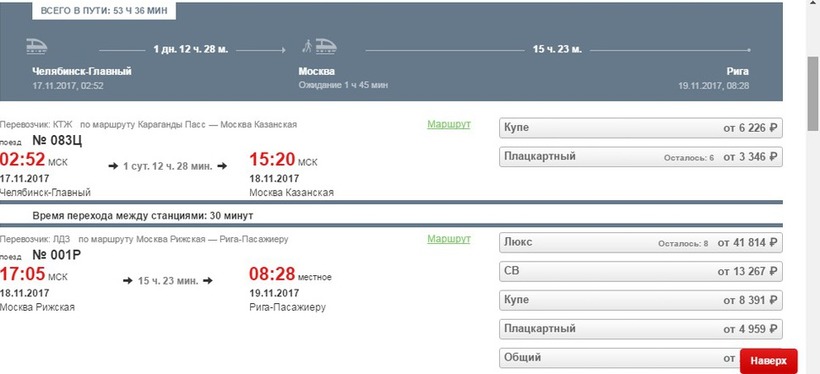Click the 15 ч. 23 м. header duration
Viewport: 820px width, 374px height.
pyautogui.click(x=557, y=50)
